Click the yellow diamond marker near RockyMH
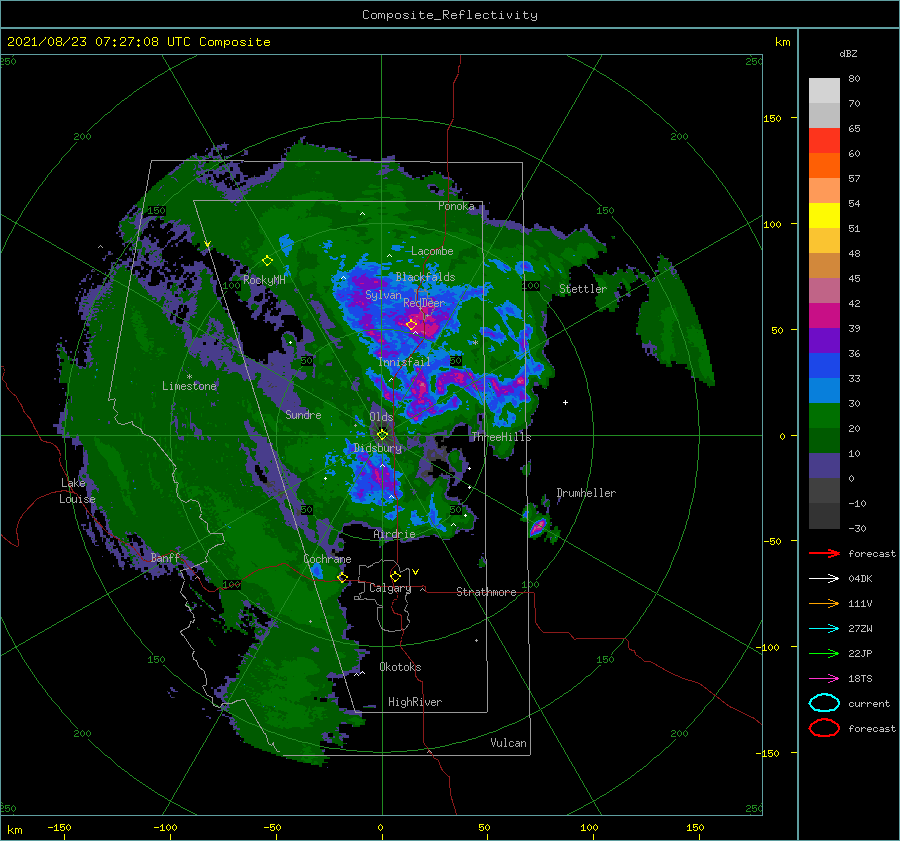900x841 pixels. 267,261
